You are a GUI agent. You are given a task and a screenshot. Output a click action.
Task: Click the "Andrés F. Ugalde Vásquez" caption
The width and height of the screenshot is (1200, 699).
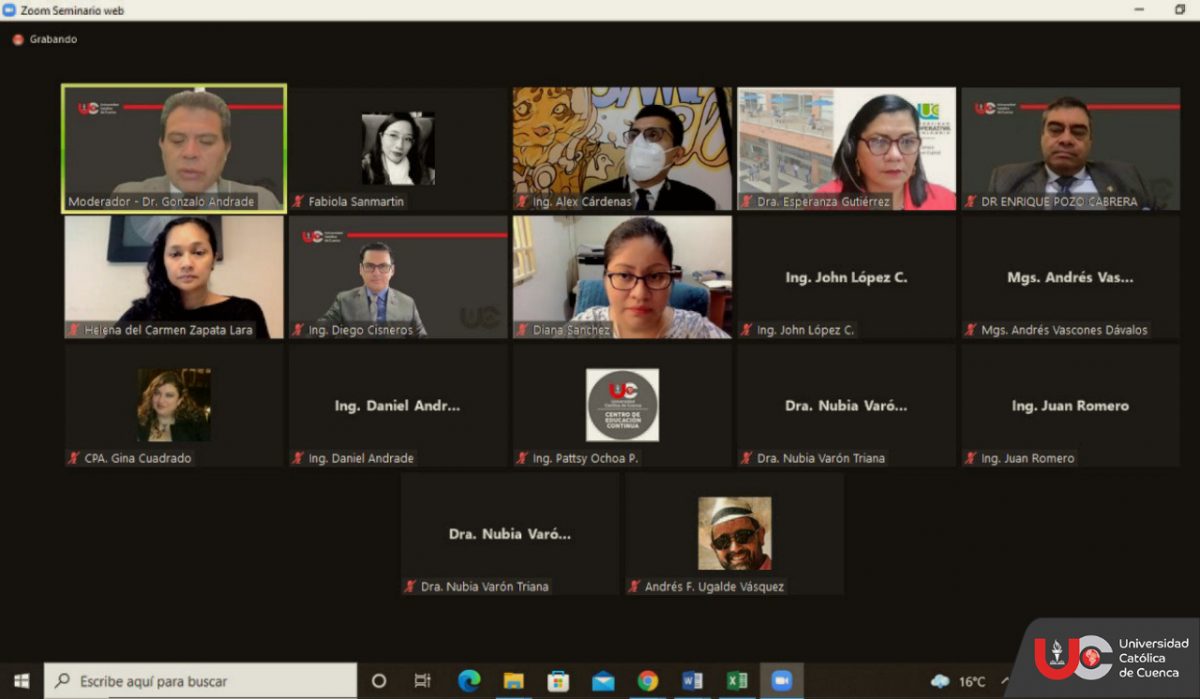pyautogui.click(x=714, y=587)
